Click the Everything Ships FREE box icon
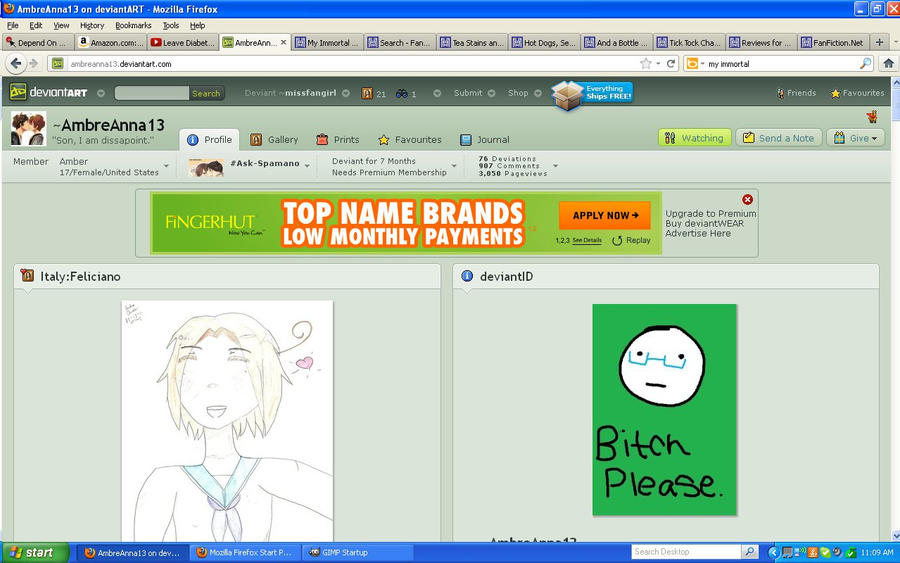This screenshot has width=900, height=563. 567,95
